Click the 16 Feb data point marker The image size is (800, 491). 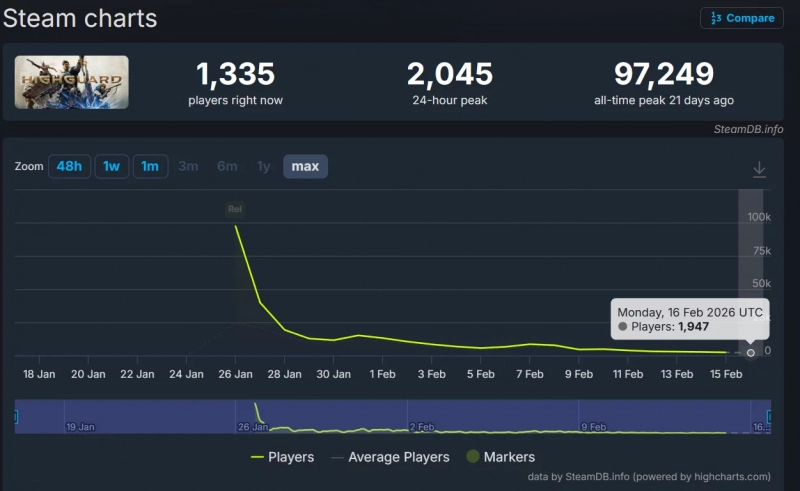click(x=751, y=352)
